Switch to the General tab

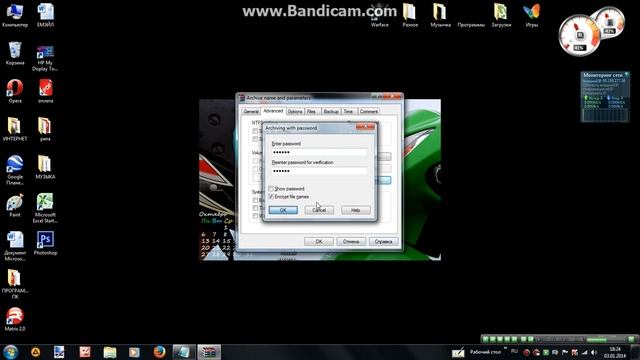[x=251, y=111]
